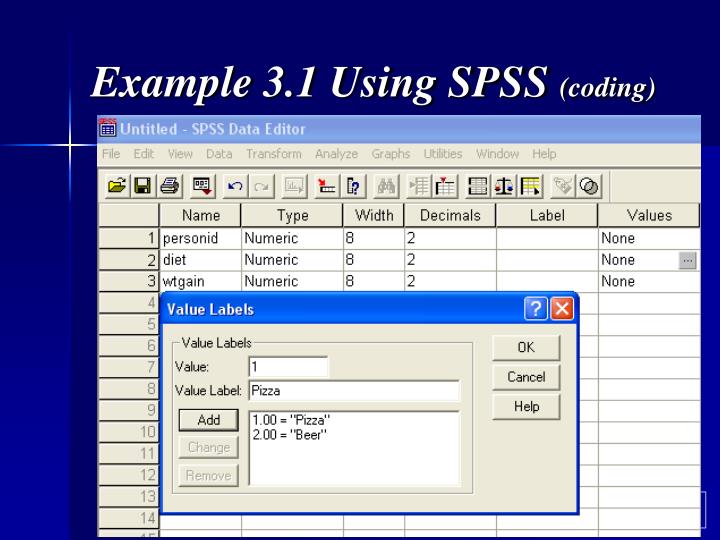Click the Variables info icon

coord(353,186)
